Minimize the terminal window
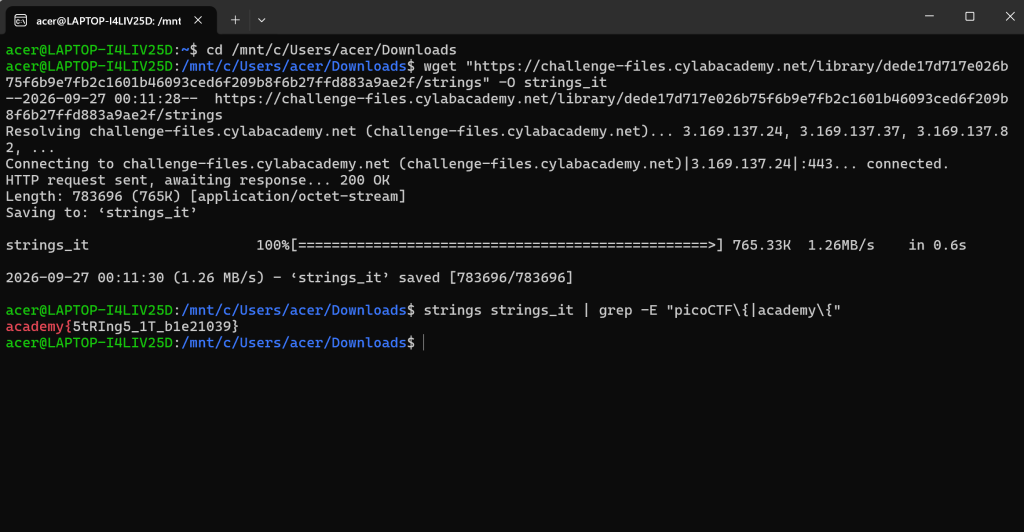The width and height of the screenshot is (1024, 532). pos(929,16)
